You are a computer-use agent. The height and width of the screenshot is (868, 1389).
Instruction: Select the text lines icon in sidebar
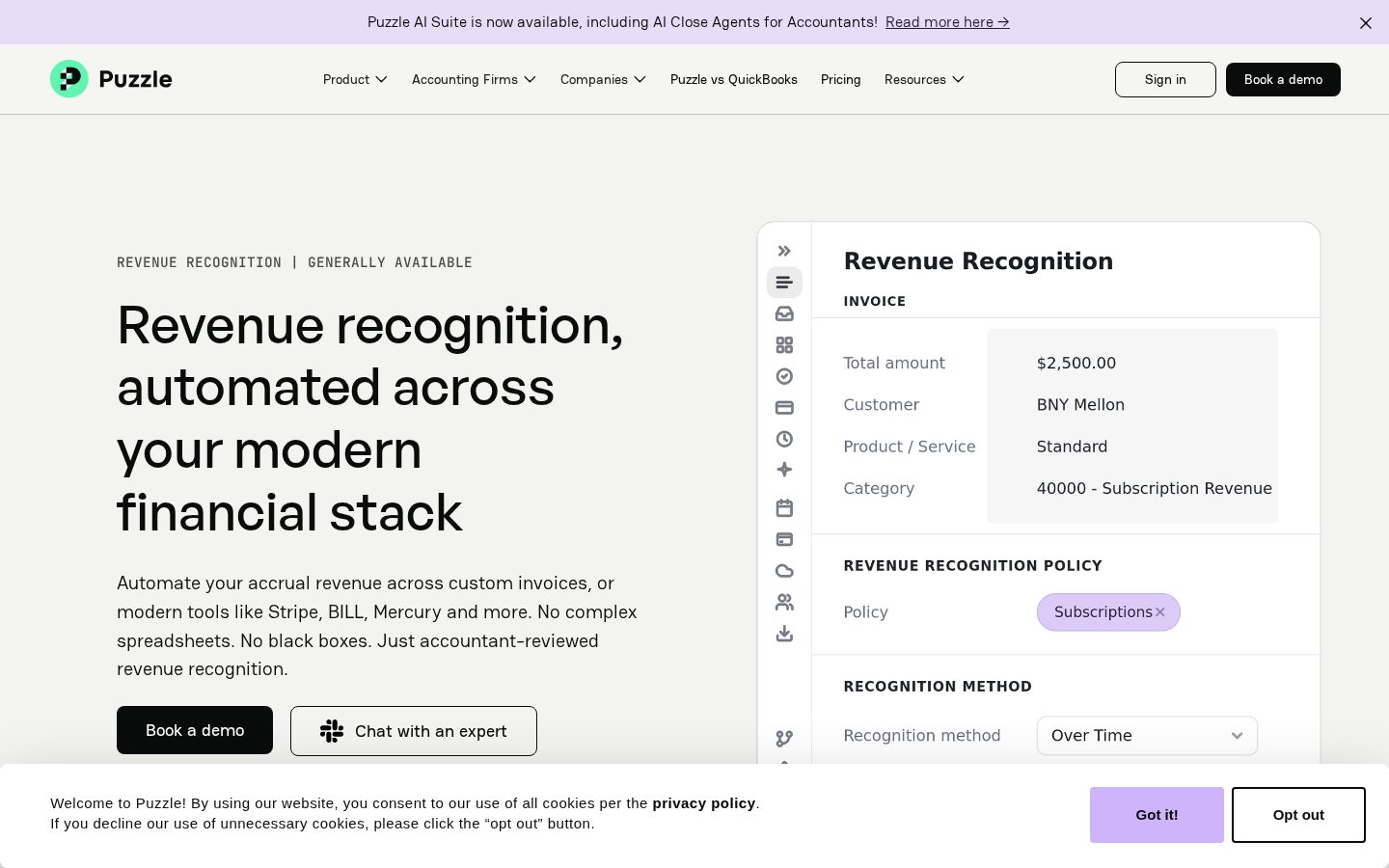click(784, 283)
